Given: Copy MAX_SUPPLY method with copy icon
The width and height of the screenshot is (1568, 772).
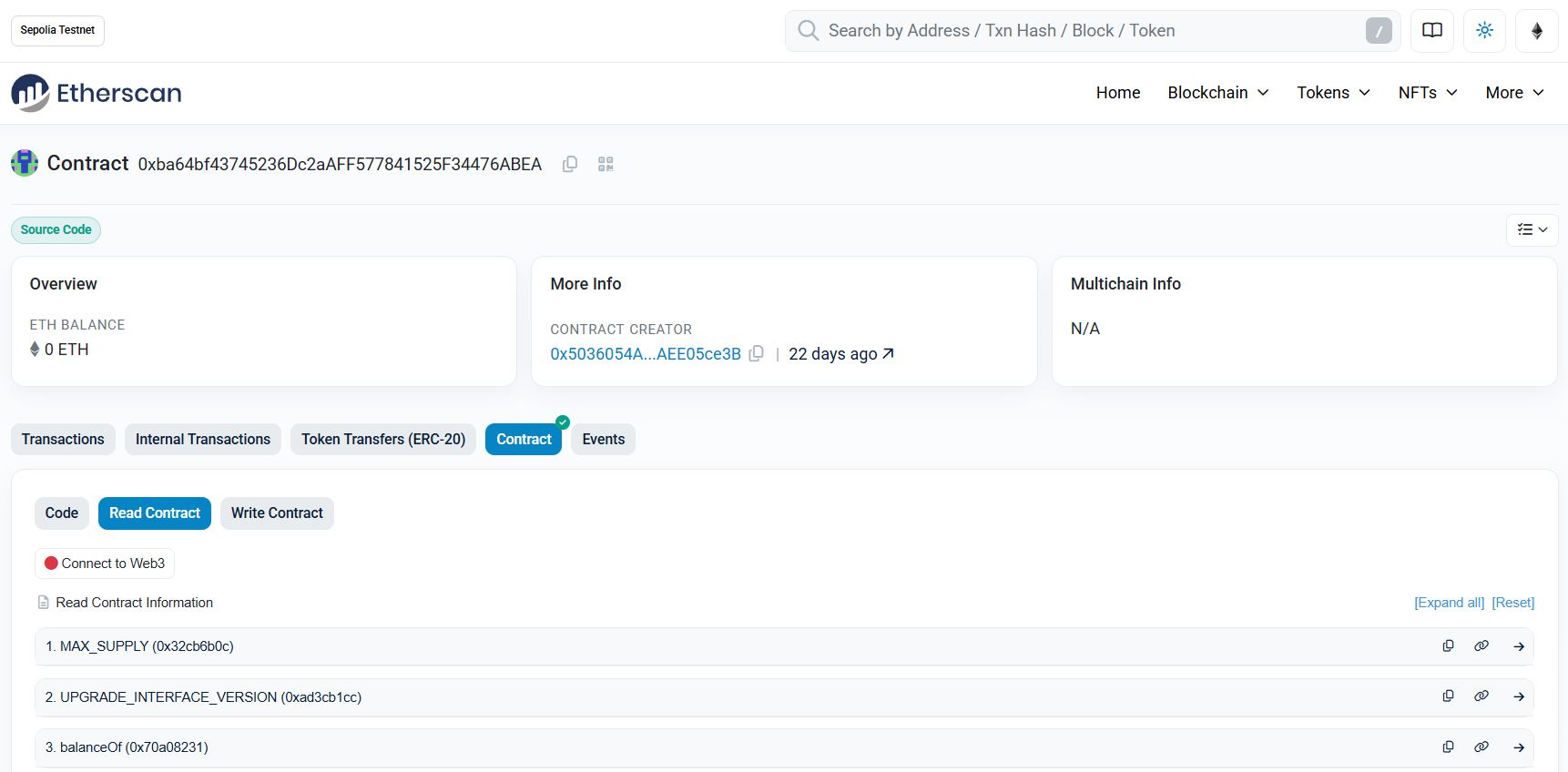Looking at the screenshot, I should [x=1448, y=645].
